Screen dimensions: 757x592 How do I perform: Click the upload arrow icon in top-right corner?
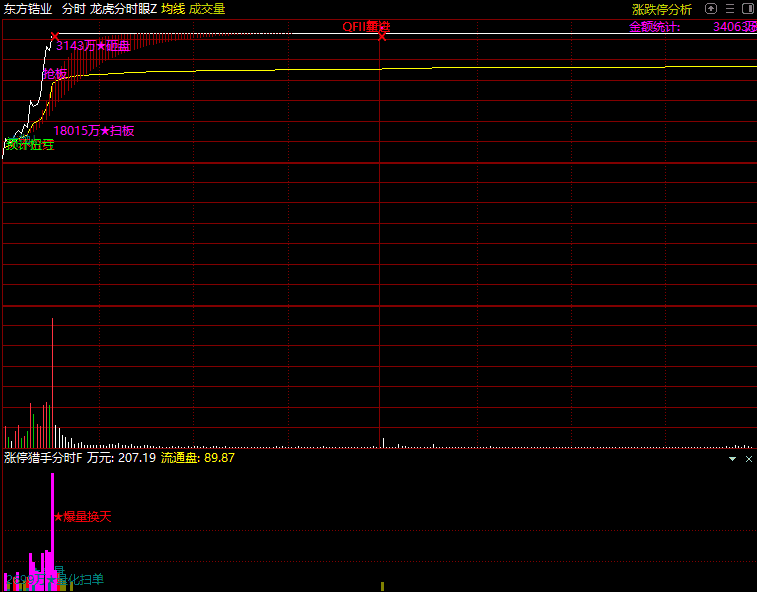(x=711, y=9)
